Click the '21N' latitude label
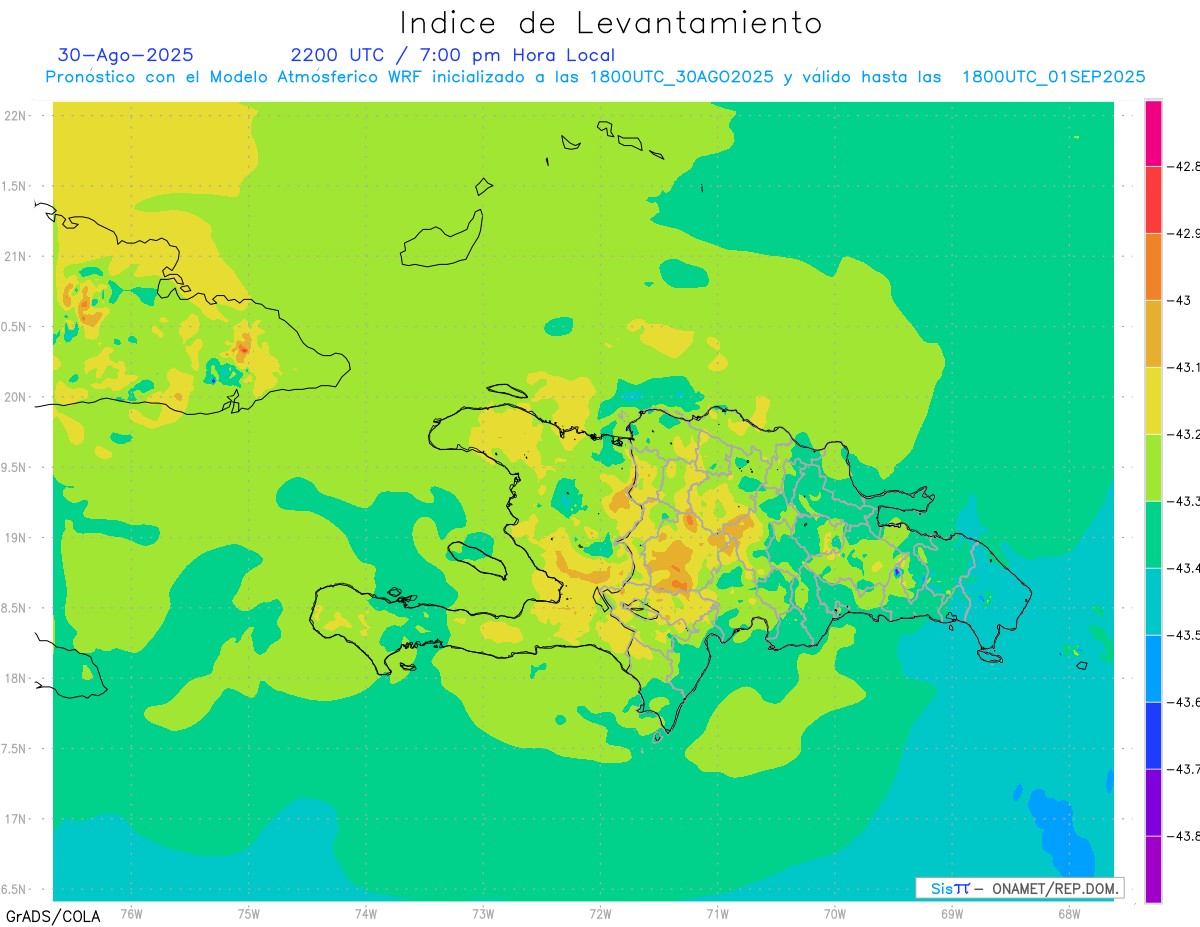The width and height of the screenshot is (1200, 927). coord(15,257)
